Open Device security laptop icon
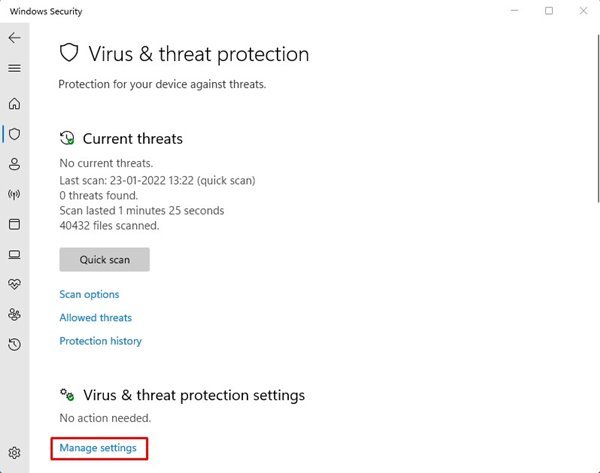Screen dimensions: 600x473 pos(15,254)
